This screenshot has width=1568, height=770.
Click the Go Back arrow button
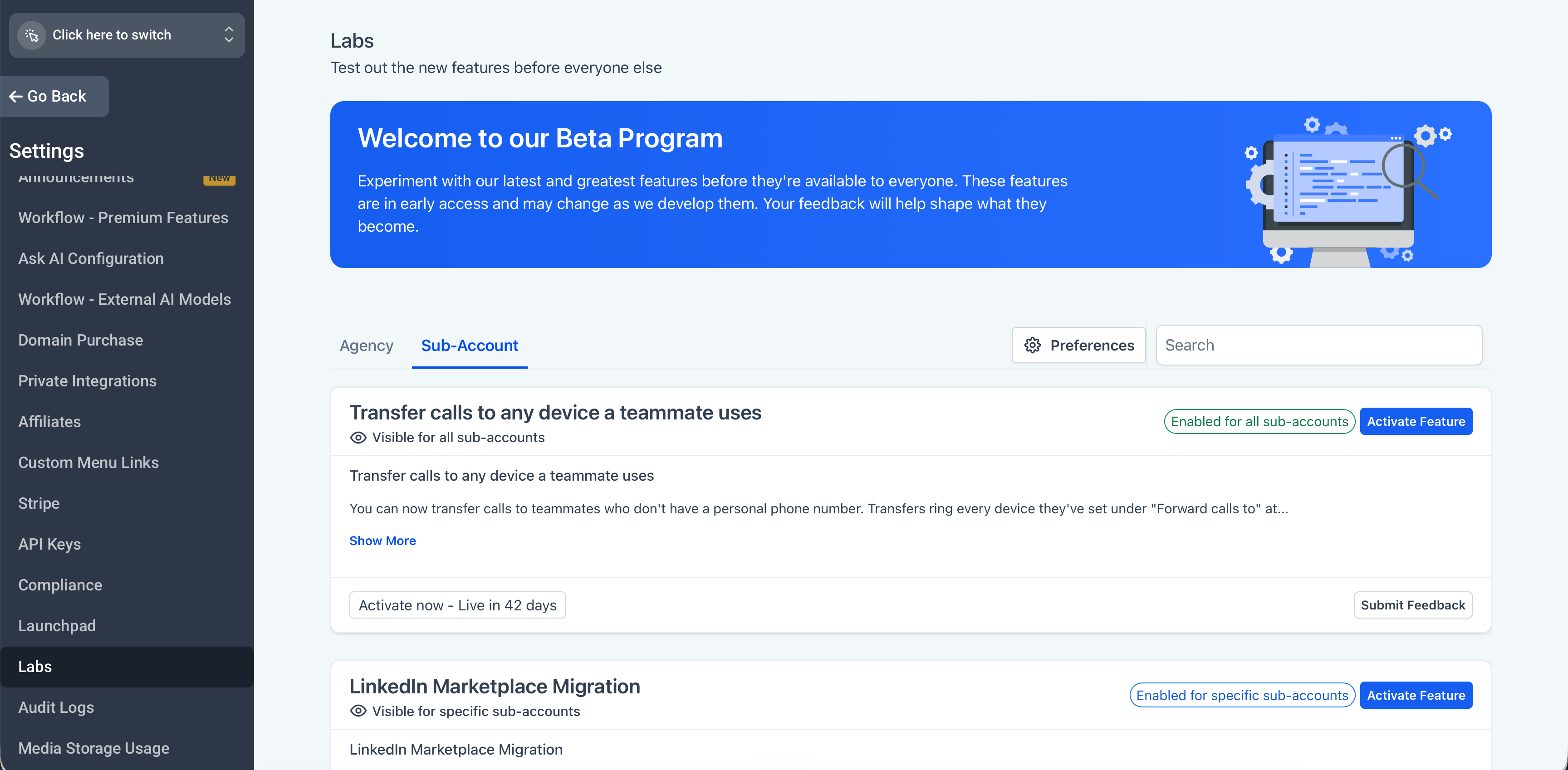click(54, 96)
